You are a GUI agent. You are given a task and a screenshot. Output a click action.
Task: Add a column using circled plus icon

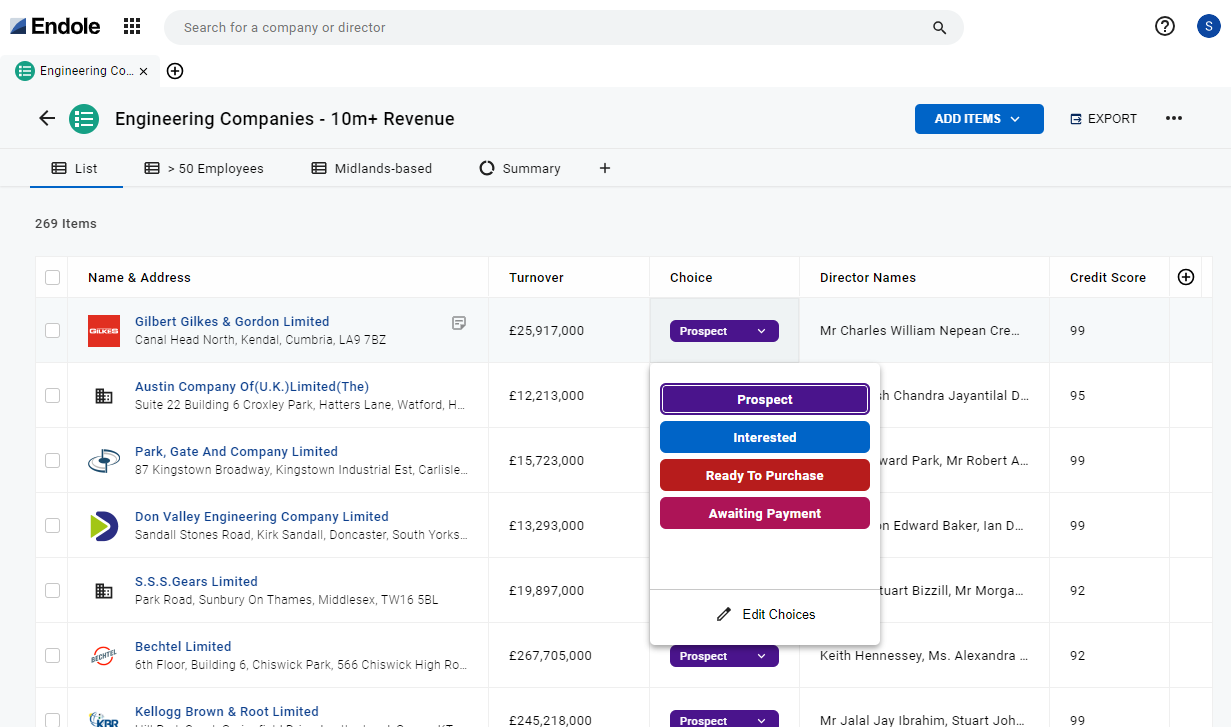click(1186, 277)
